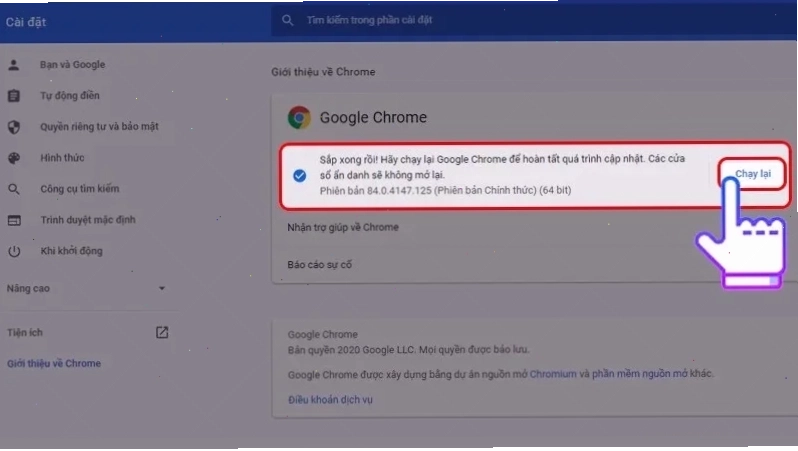This screenshot has width=798, height=451.
Task: Click the Giới thiệu về Chrome page heading
Action: tap(323, 72)
